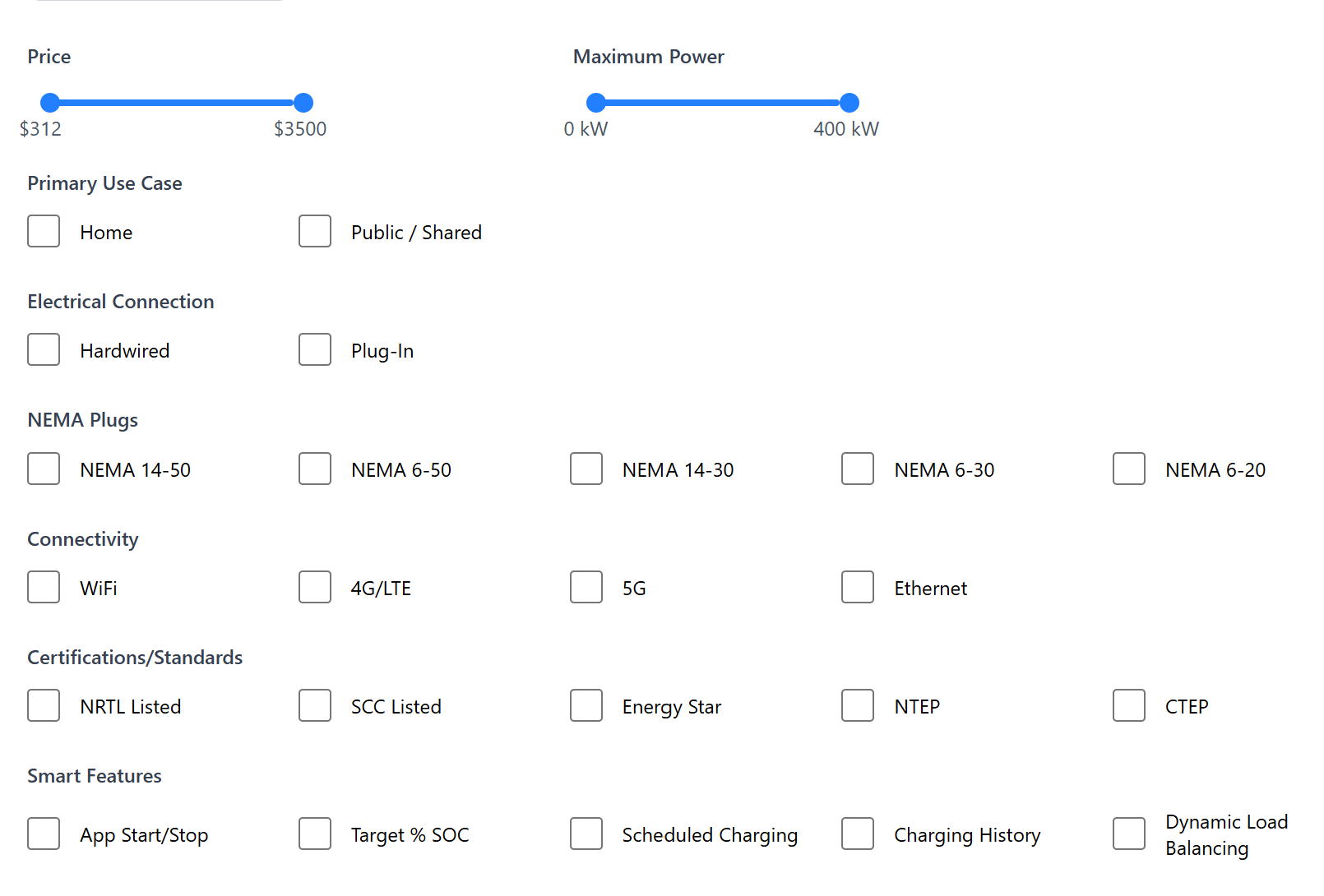Check the NEMA 6-50 checkbox

pyautogui.click(x=315, y=469)
